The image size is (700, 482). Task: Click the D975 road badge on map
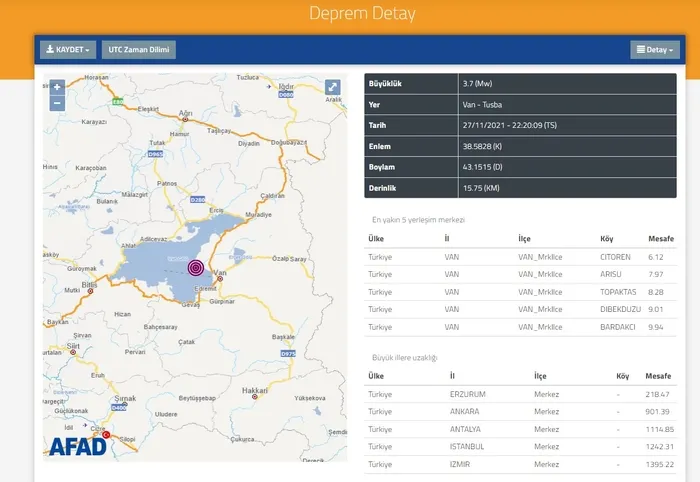pyautogui.click(x=288, y=353)
